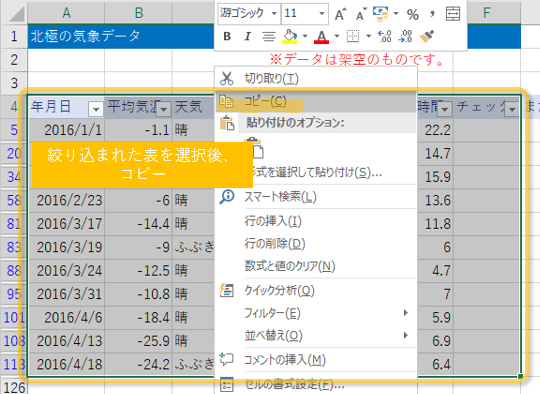Select row header 58
This screenshot has height=394, width=540.
(x=14, y=200)
